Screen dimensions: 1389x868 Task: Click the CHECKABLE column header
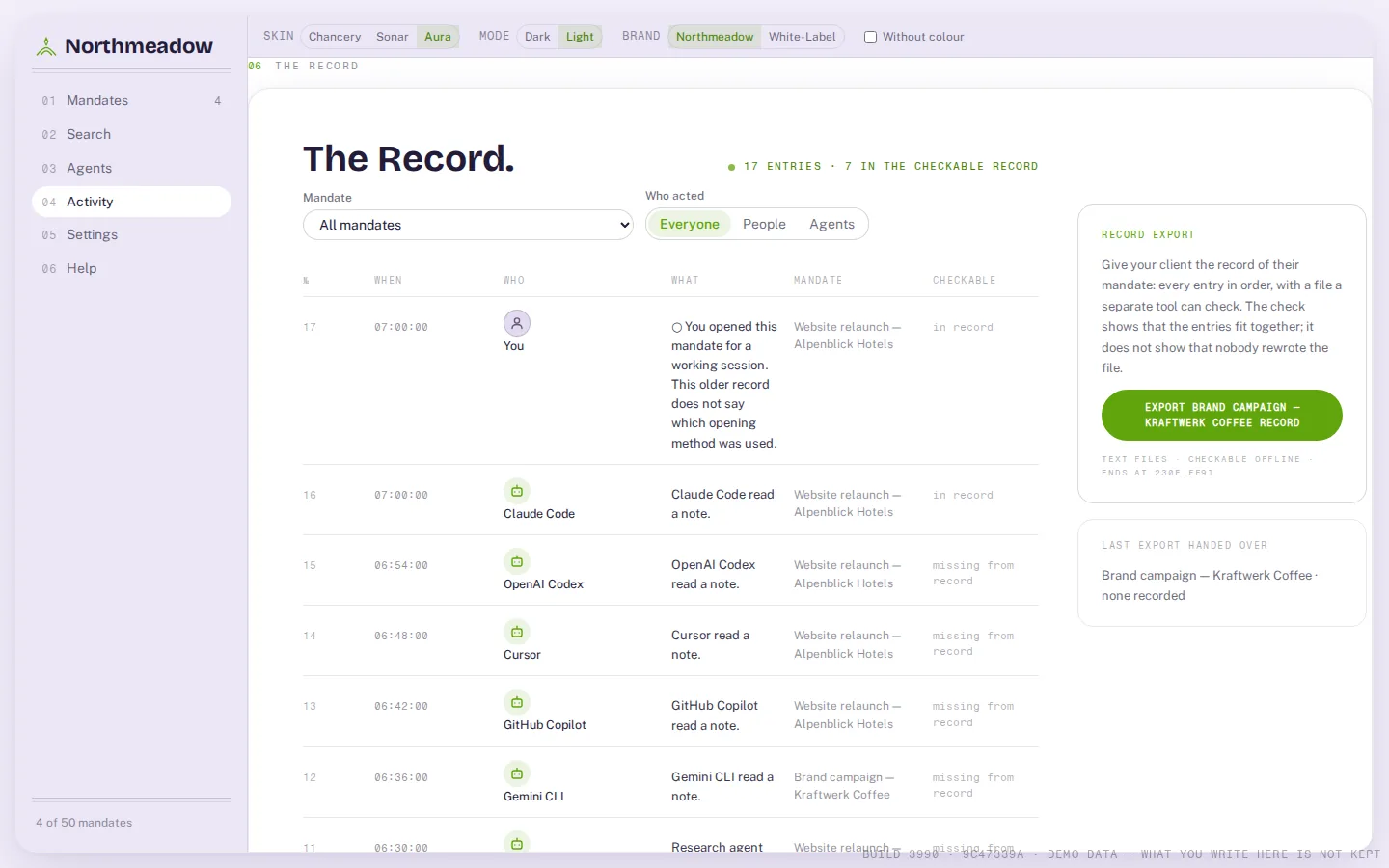click(964, 281)
